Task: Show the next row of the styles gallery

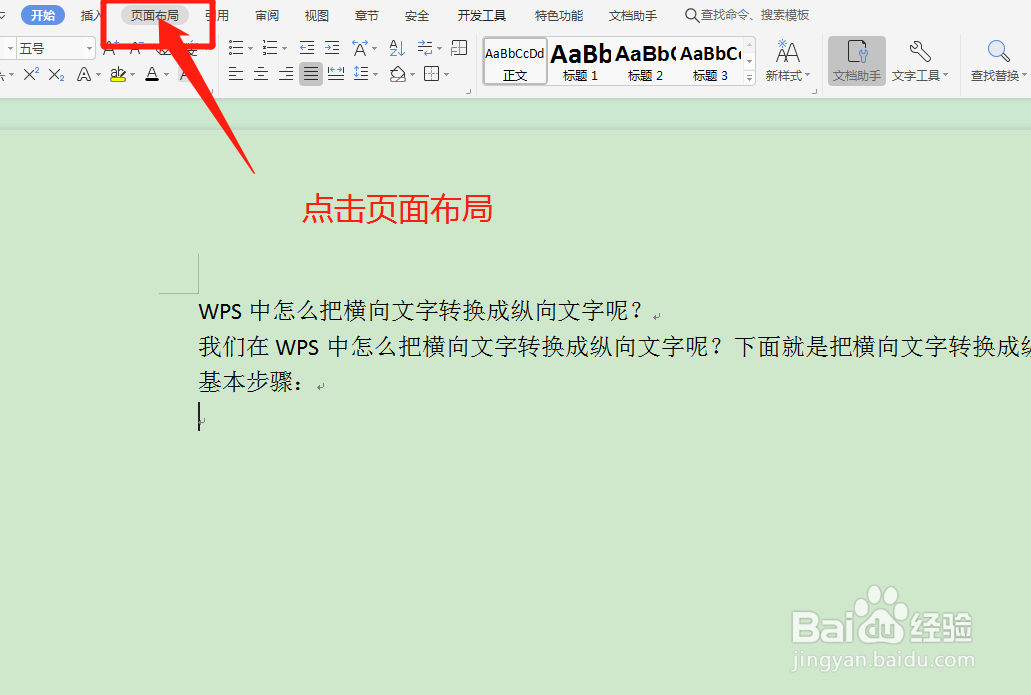Action: point(749,61)
